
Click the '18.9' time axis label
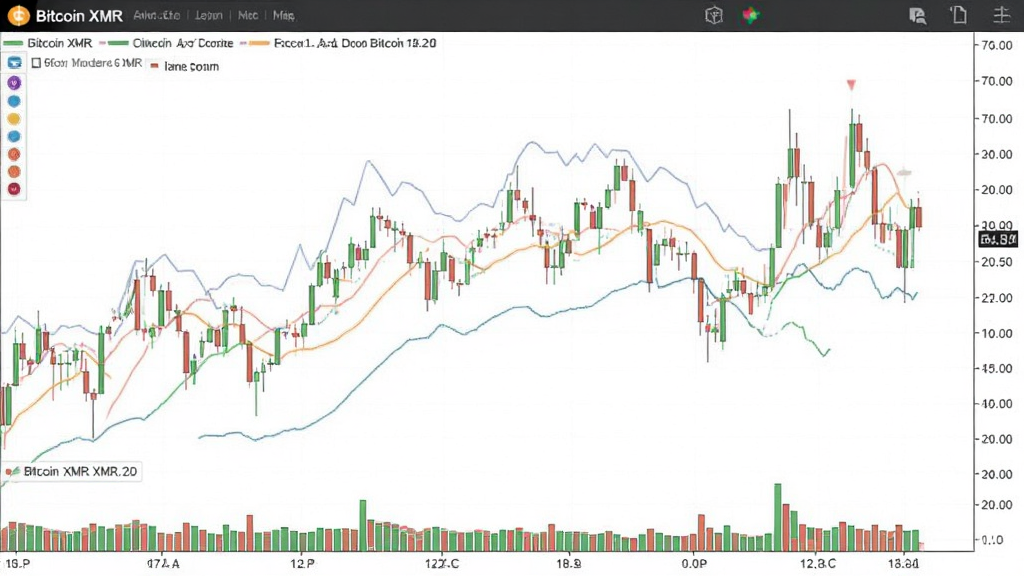568,563
